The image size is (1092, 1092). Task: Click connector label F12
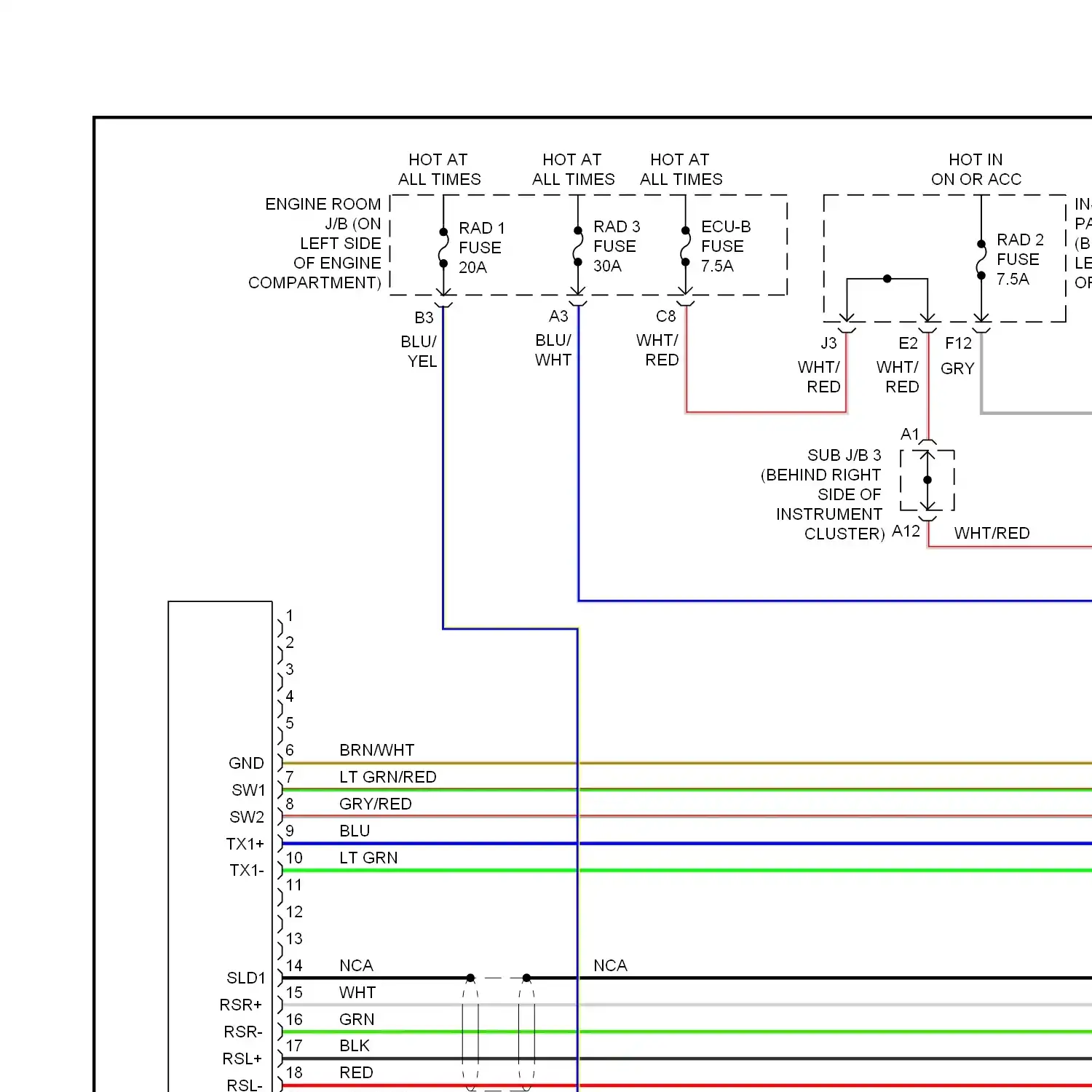click(958, 343)
